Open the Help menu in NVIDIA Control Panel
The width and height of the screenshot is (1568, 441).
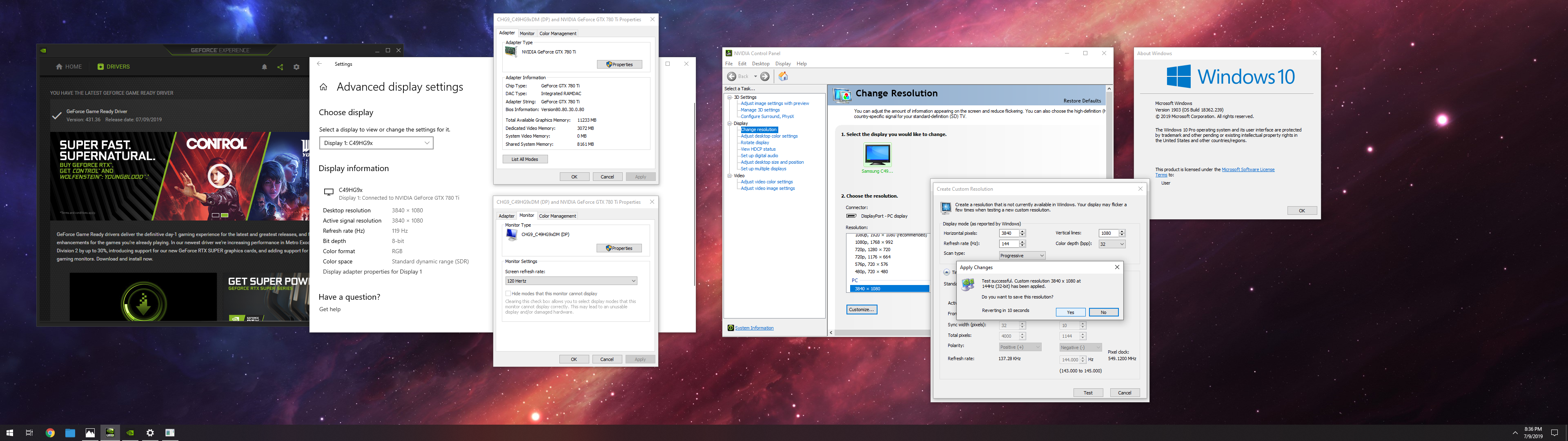[802, 64]
